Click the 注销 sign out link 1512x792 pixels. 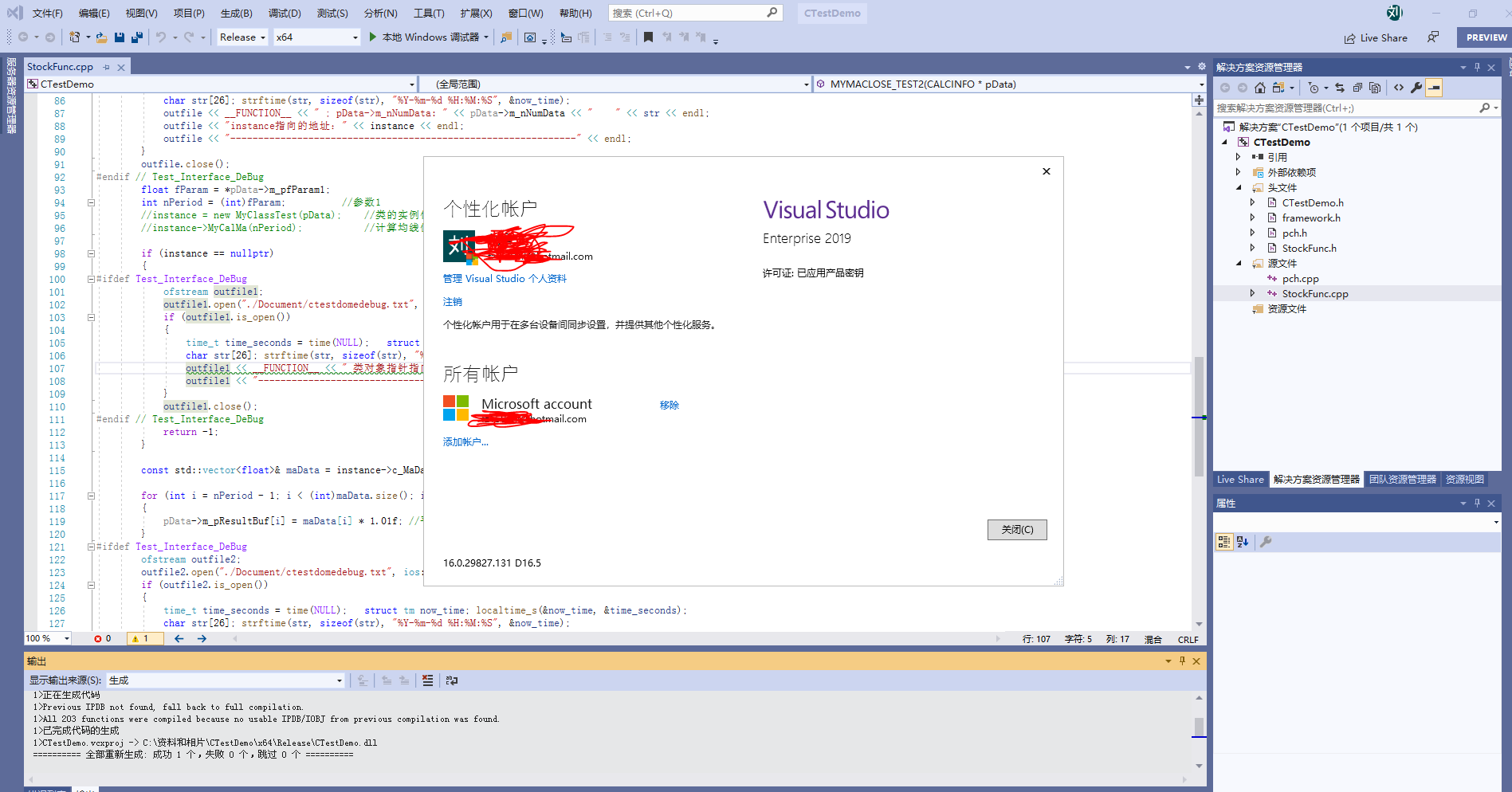453,302
